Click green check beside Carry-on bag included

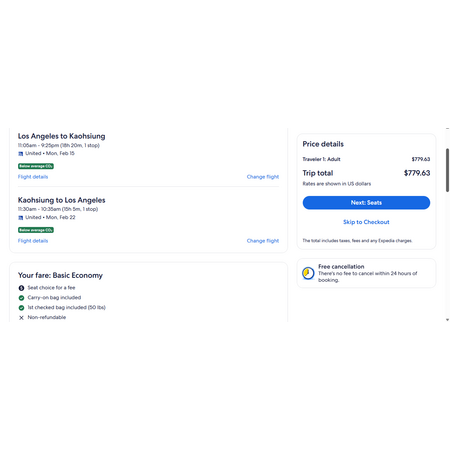coord(21,298)
